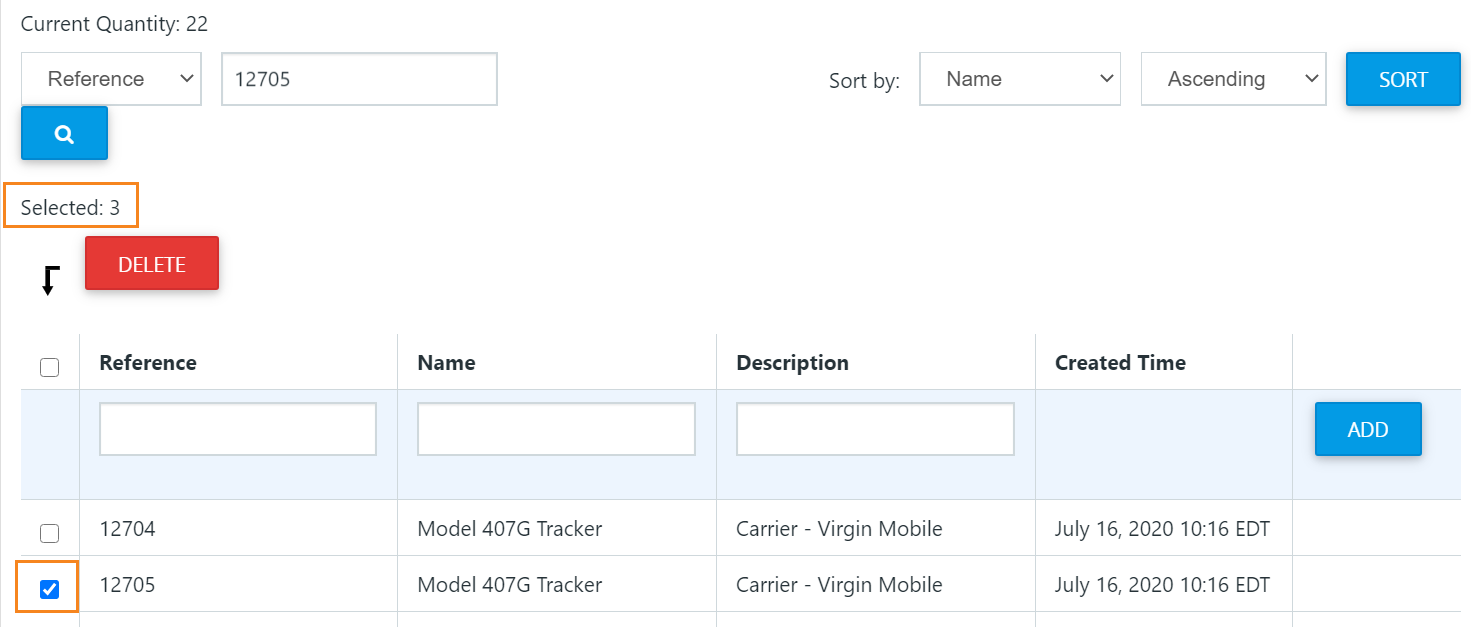Viewport: 1471px width, 627px height.
Task: Click the Name column header
Action: pyautogui.click(x=446, y=363)
